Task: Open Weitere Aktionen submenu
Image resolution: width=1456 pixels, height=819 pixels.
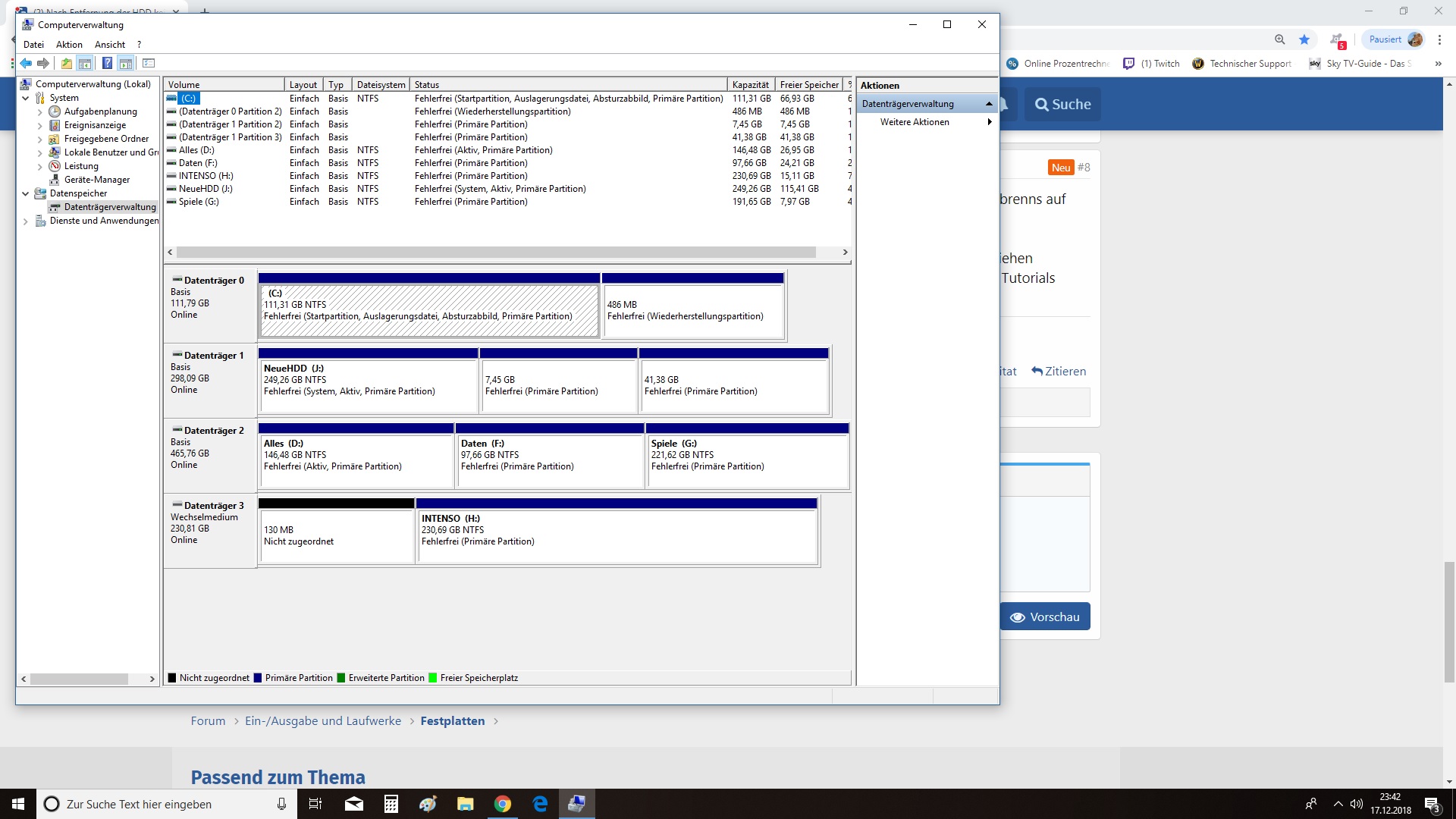Action: click(915, 122)
